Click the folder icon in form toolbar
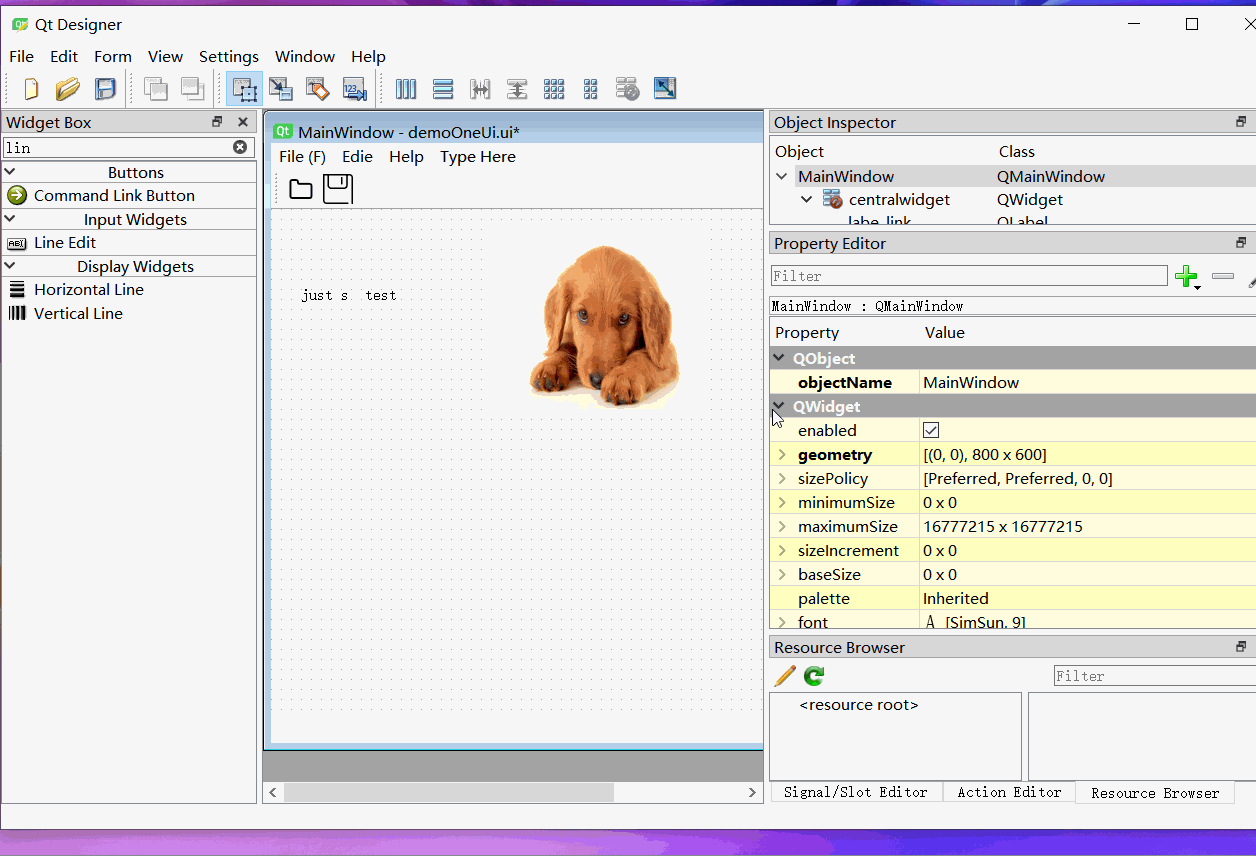 [301, 189]
